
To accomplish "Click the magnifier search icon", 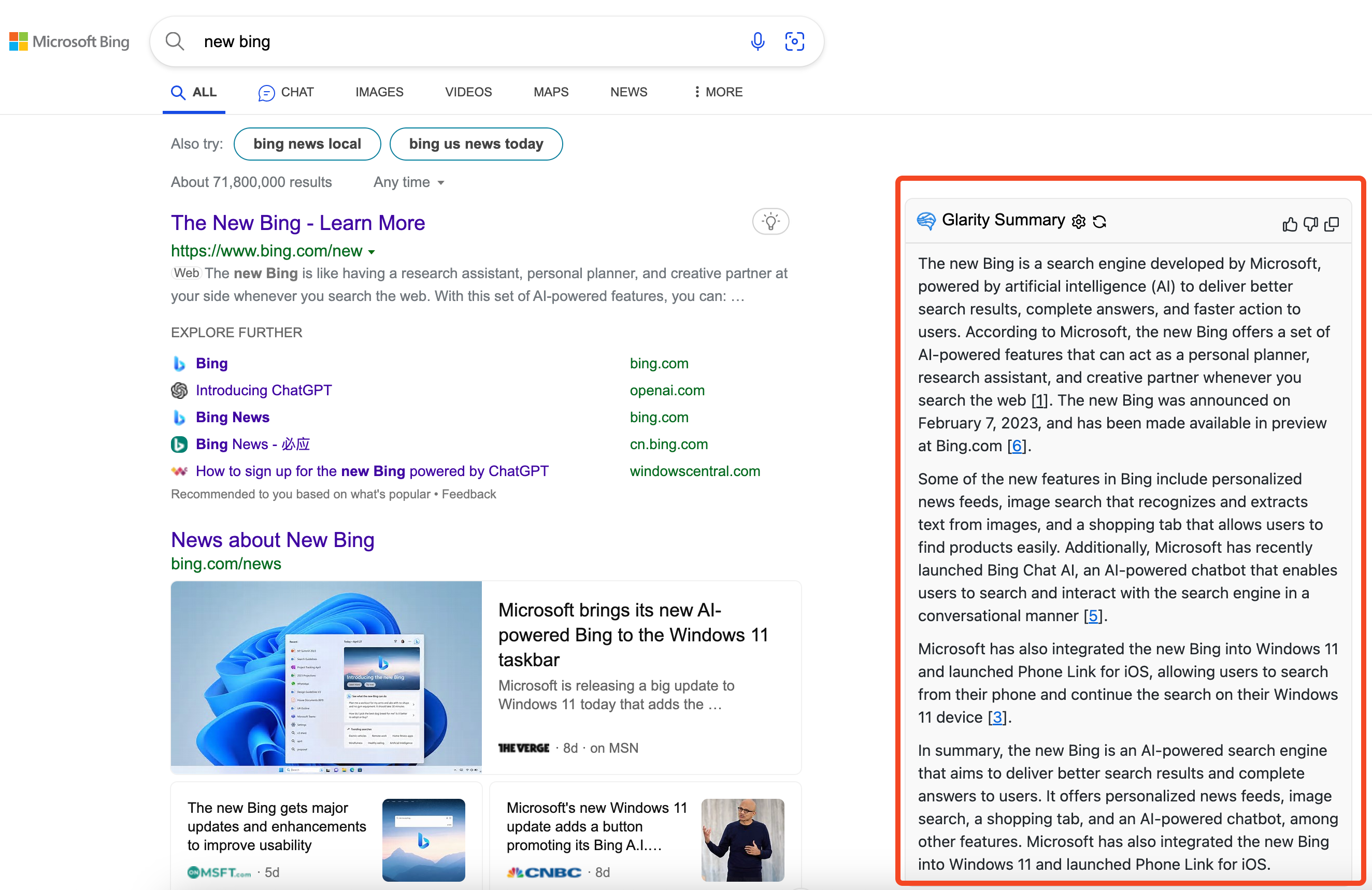I will tap(175, 41).
